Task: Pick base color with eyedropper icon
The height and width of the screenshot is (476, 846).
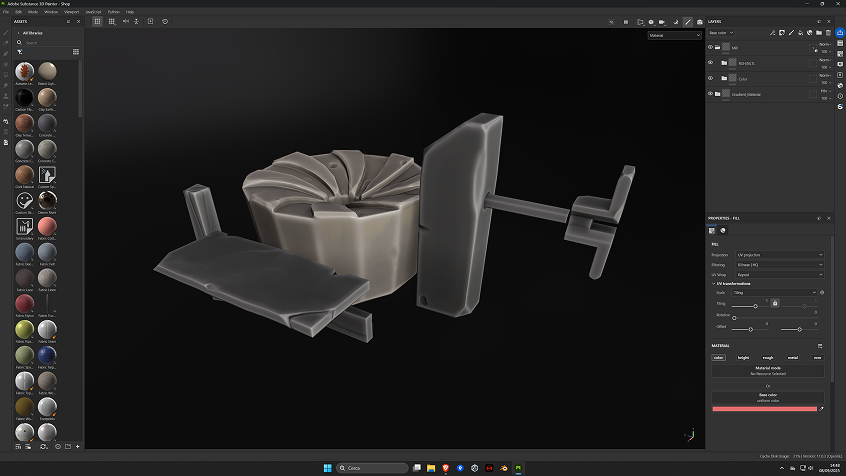Action: [822, 409]
